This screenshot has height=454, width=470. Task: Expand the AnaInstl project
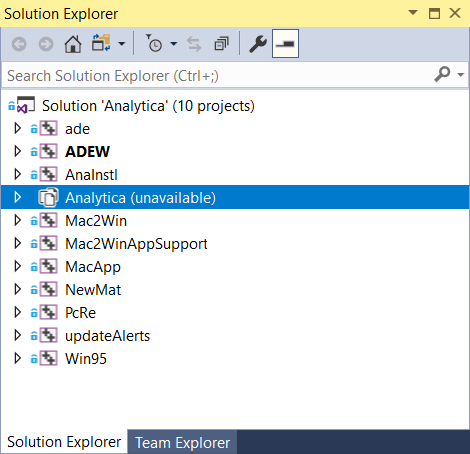coord(17,174)
